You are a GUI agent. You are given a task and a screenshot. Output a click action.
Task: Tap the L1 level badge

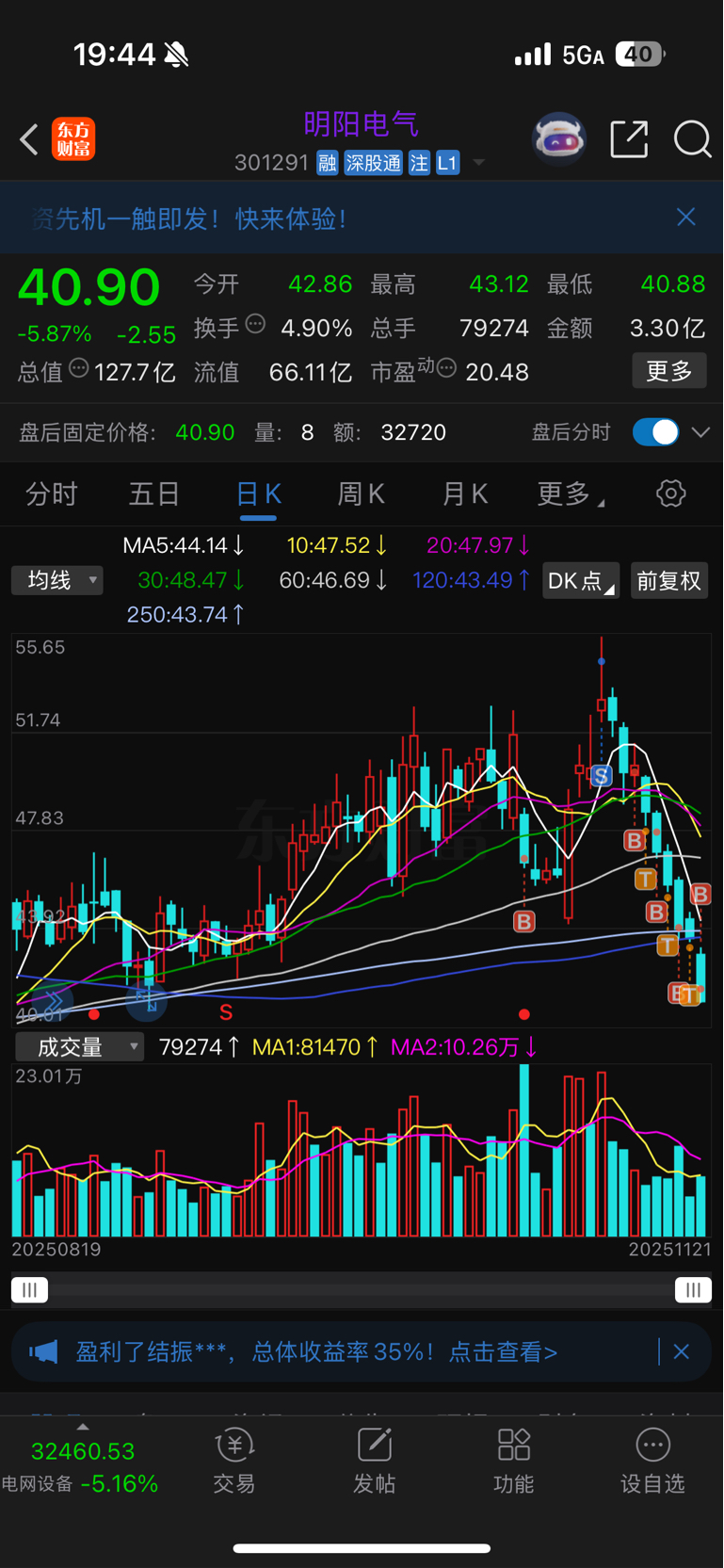(447, 163)
